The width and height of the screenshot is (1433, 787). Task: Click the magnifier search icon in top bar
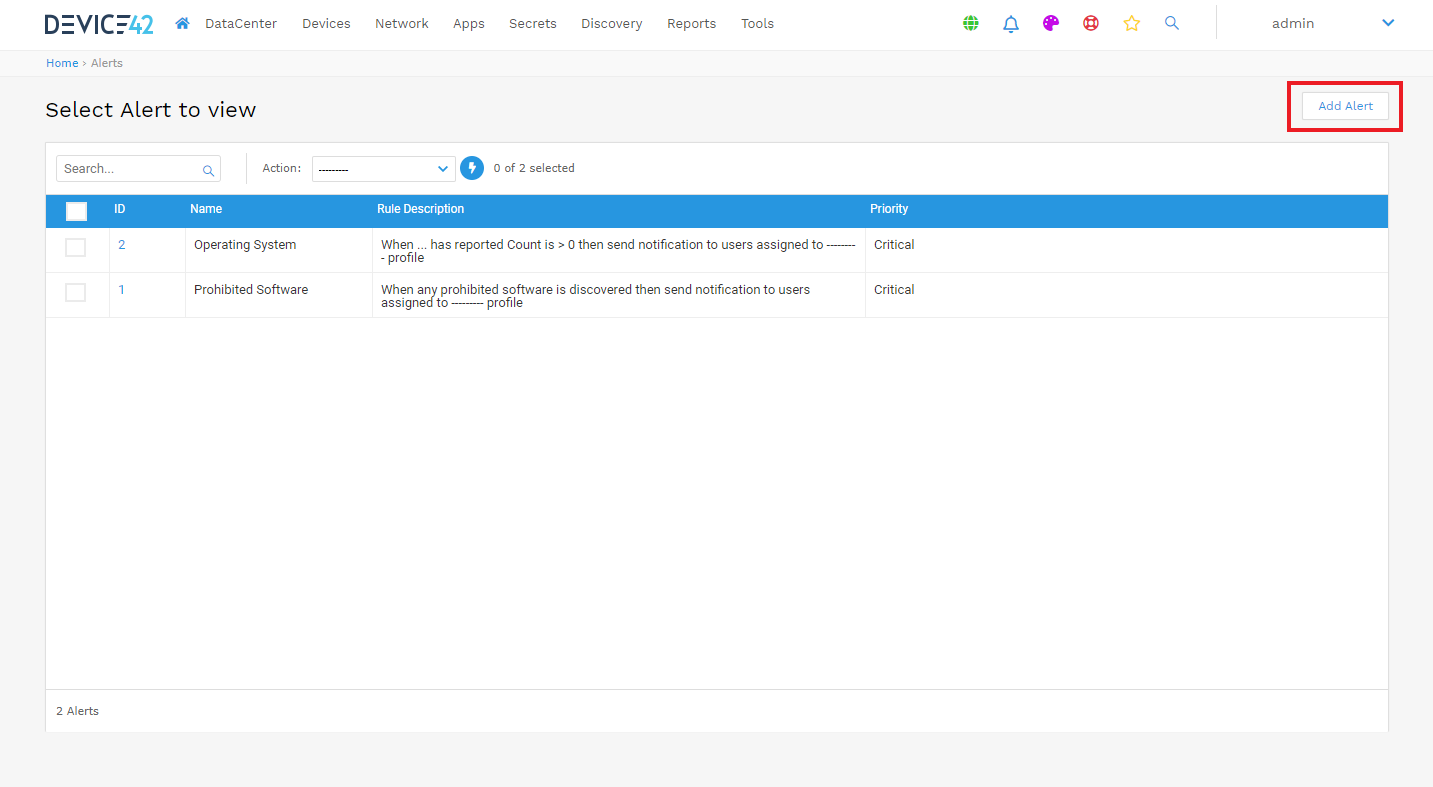[1172, 23]
